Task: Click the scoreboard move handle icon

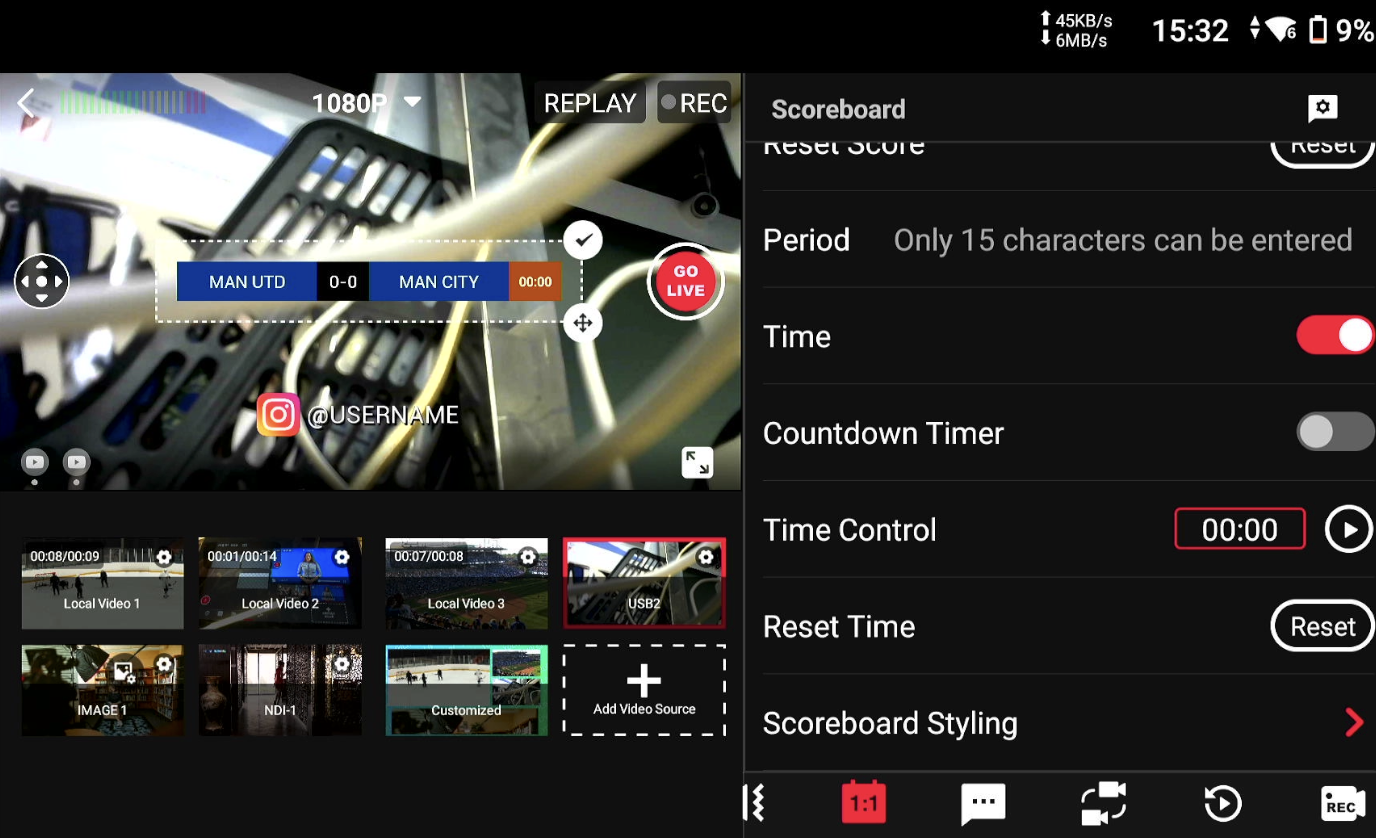Action: 583,323
